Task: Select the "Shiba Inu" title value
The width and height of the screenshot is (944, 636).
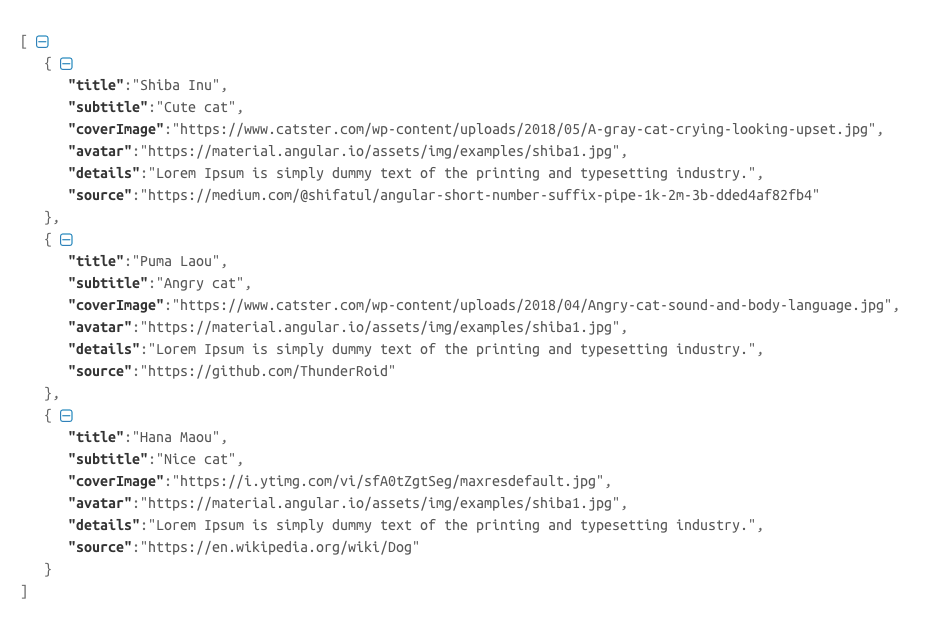Action: click(176, 86)
